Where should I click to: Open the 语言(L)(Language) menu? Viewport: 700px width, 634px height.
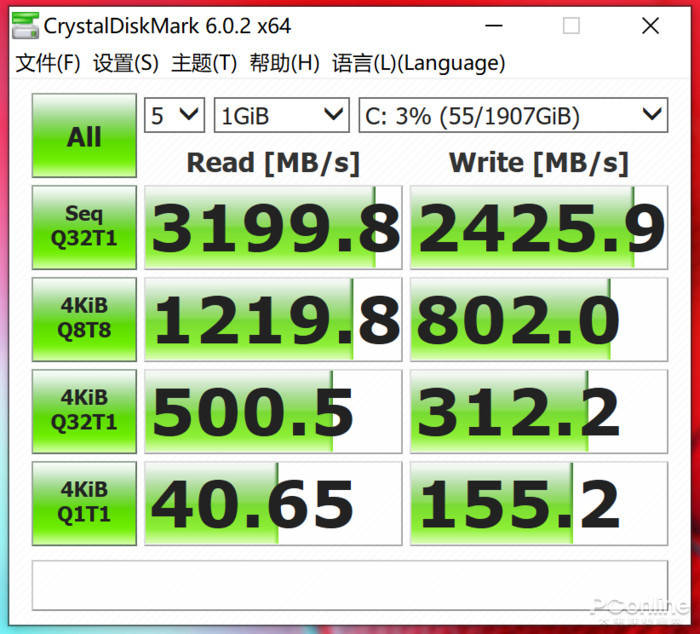coord(418,63)
